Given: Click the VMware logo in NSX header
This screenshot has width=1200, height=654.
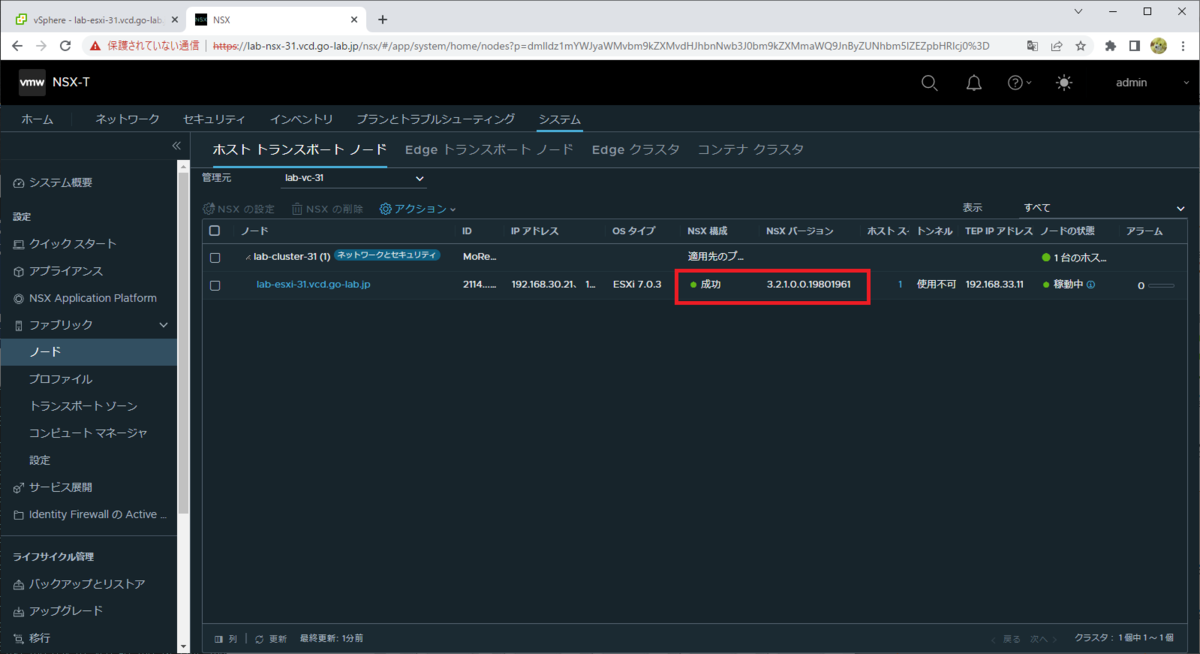Looking at the screenshot, I should [x=32, y=83].
